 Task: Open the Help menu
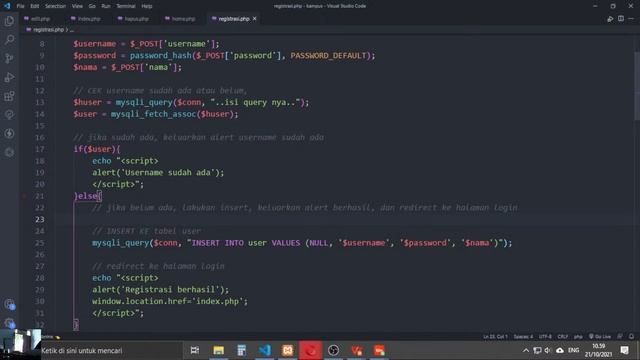tap(147, 6)
